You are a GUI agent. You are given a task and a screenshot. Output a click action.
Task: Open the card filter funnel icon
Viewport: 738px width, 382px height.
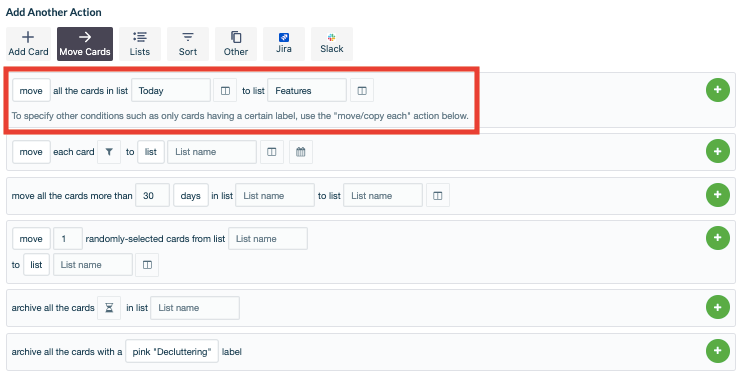tap(109, 152)
